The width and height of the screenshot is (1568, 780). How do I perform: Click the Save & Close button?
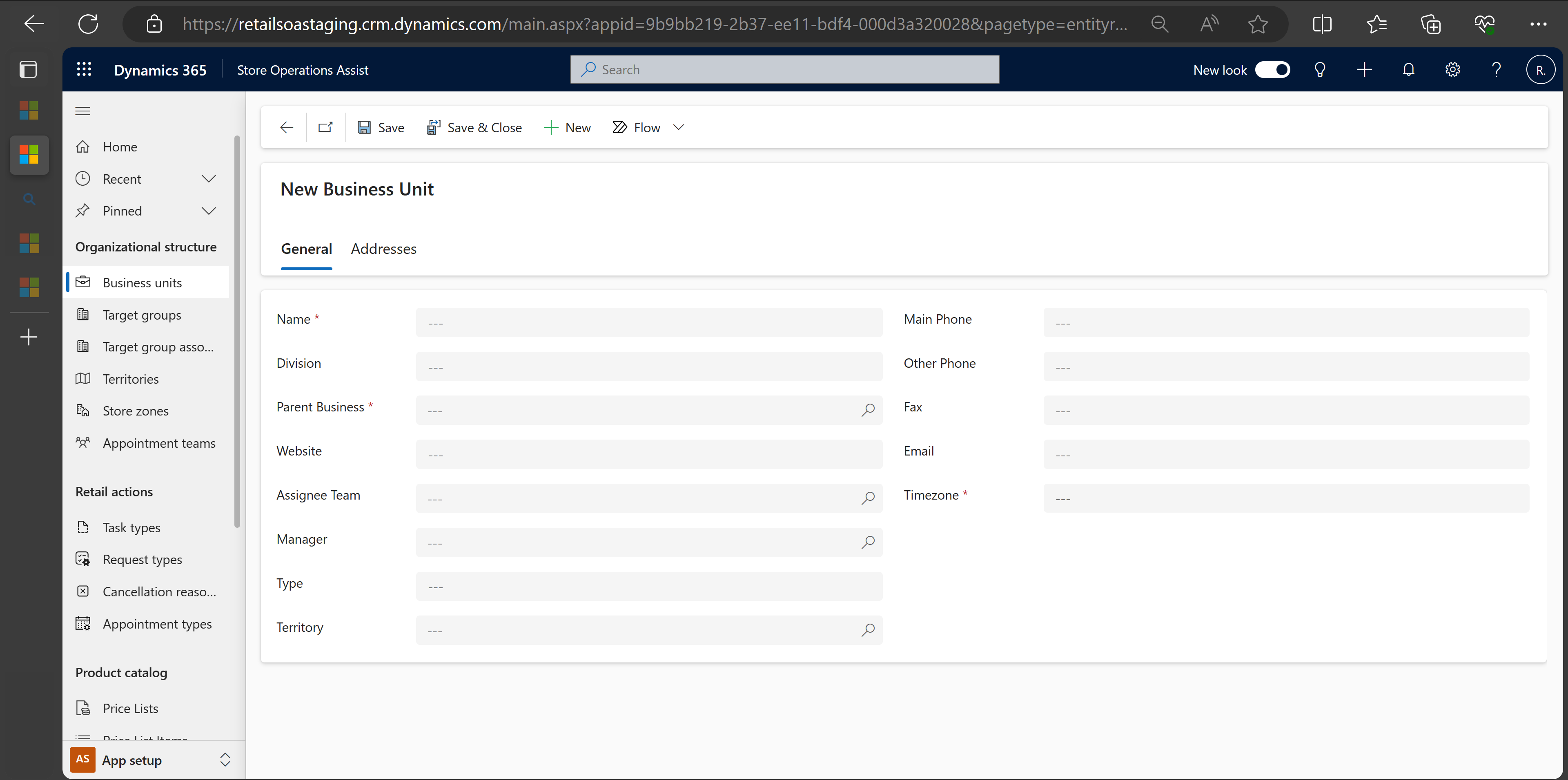pos(474,127)
